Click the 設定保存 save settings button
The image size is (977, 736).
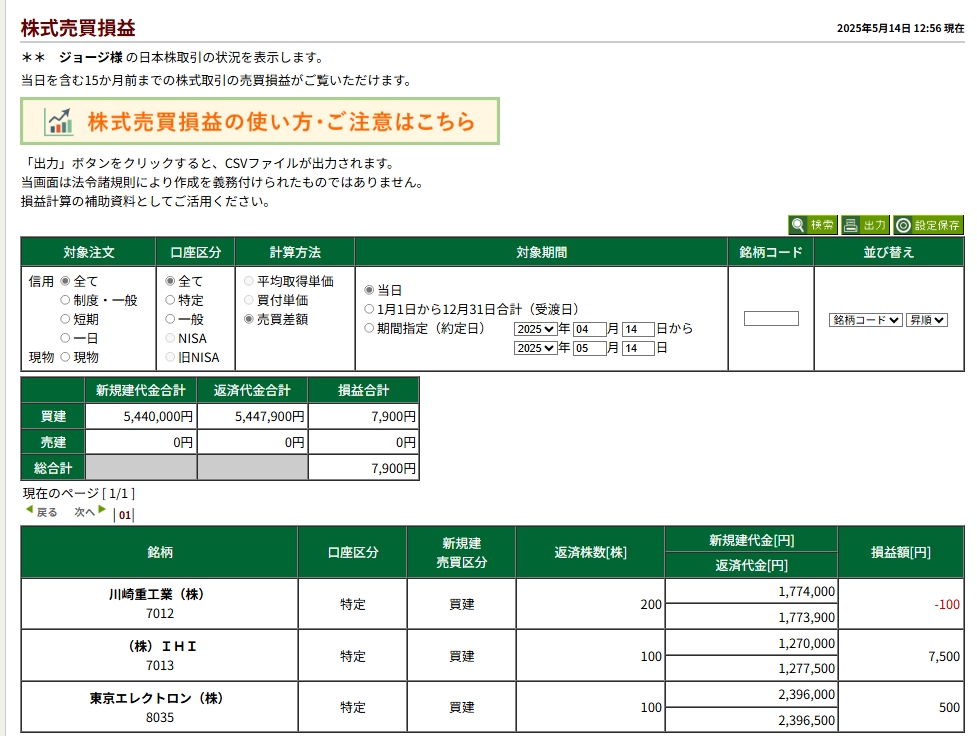pos(928,225)
